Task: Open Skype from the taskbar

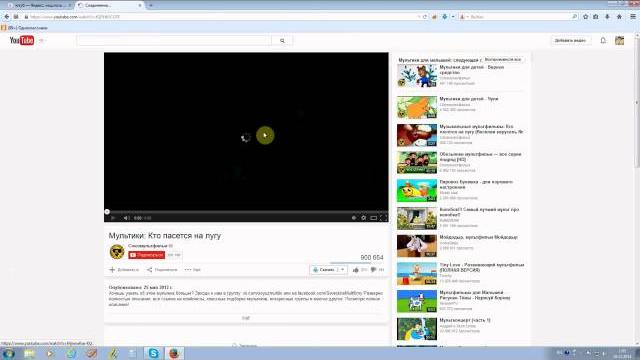Action: 153,353
